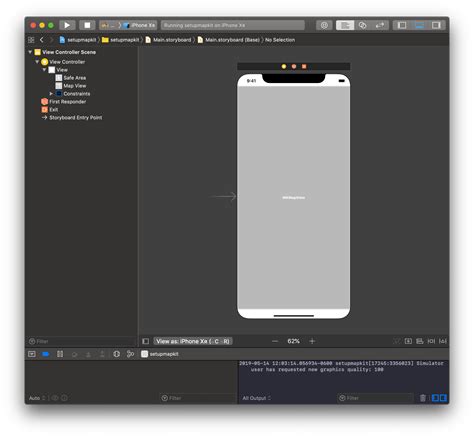Click the First Responder dock icon on canvas

pyautogui.click(x=294, y=66)
